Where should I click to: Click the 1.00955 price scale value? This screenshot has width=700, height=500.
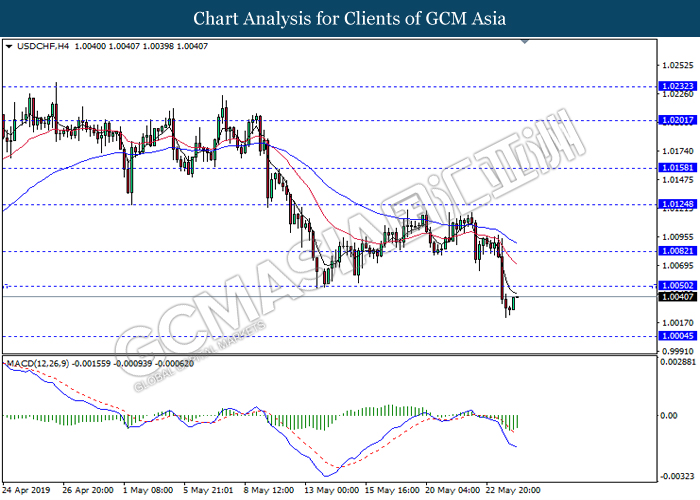[x=678, y=237]
